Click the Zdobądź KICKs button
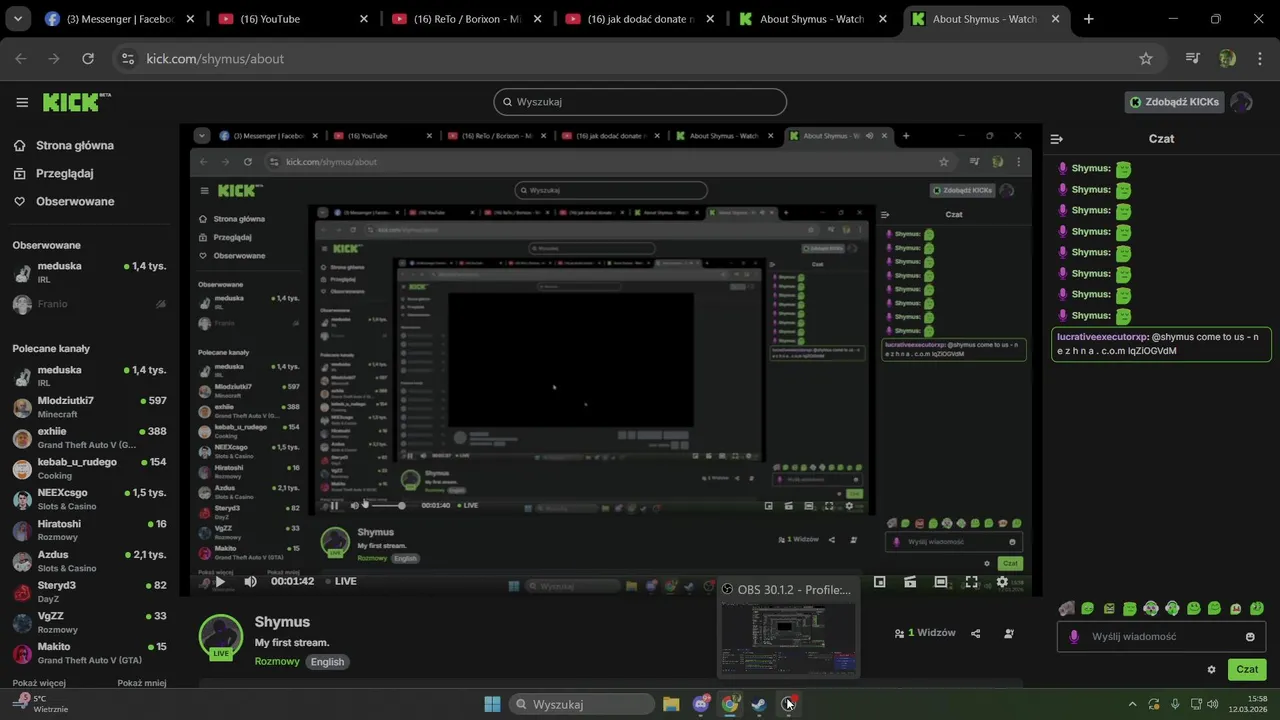Image resolution: width=1280 pixels, height=720 pixels. click(1174, 102)
